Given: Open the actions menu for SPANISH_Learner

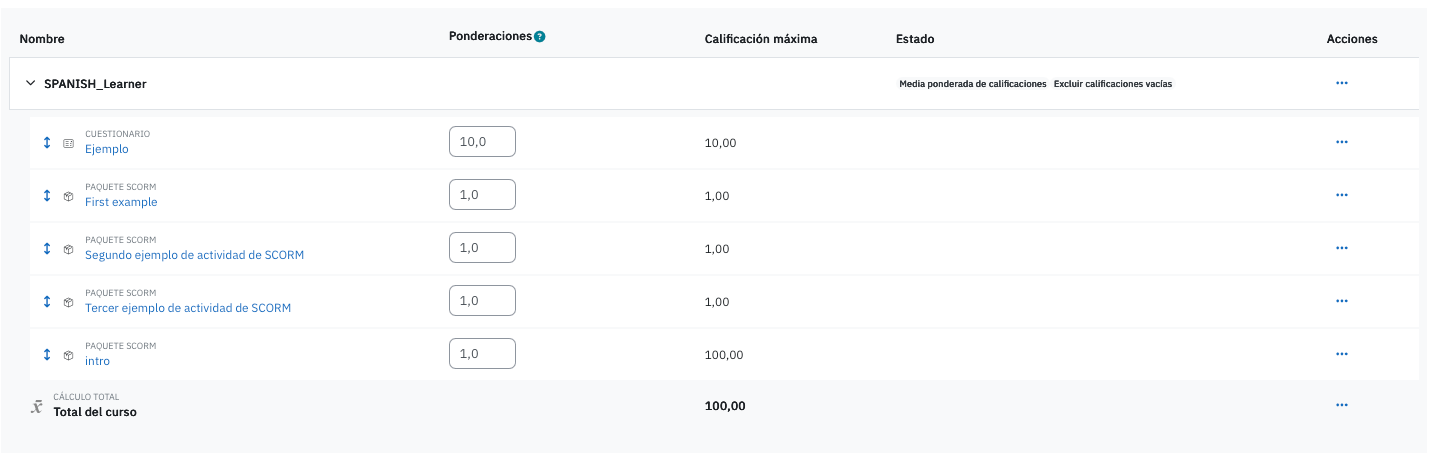Looking at the screenshot, I should tap(1342, 84).
